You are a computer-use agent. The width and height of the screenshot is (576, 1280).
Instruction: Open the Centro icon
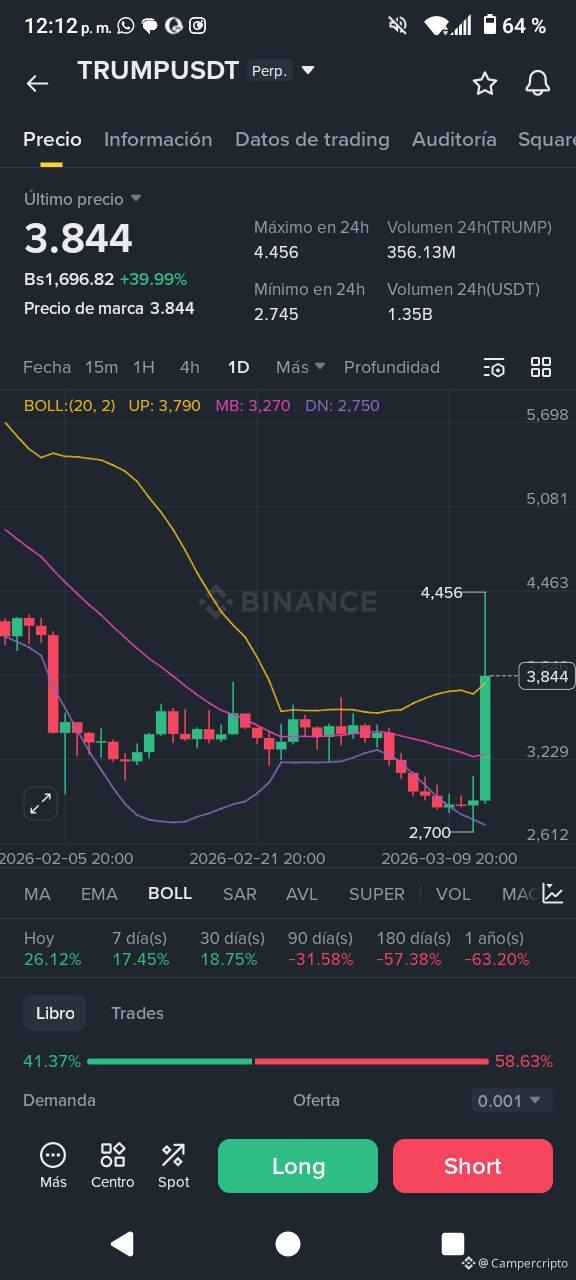pos(113,1166)
